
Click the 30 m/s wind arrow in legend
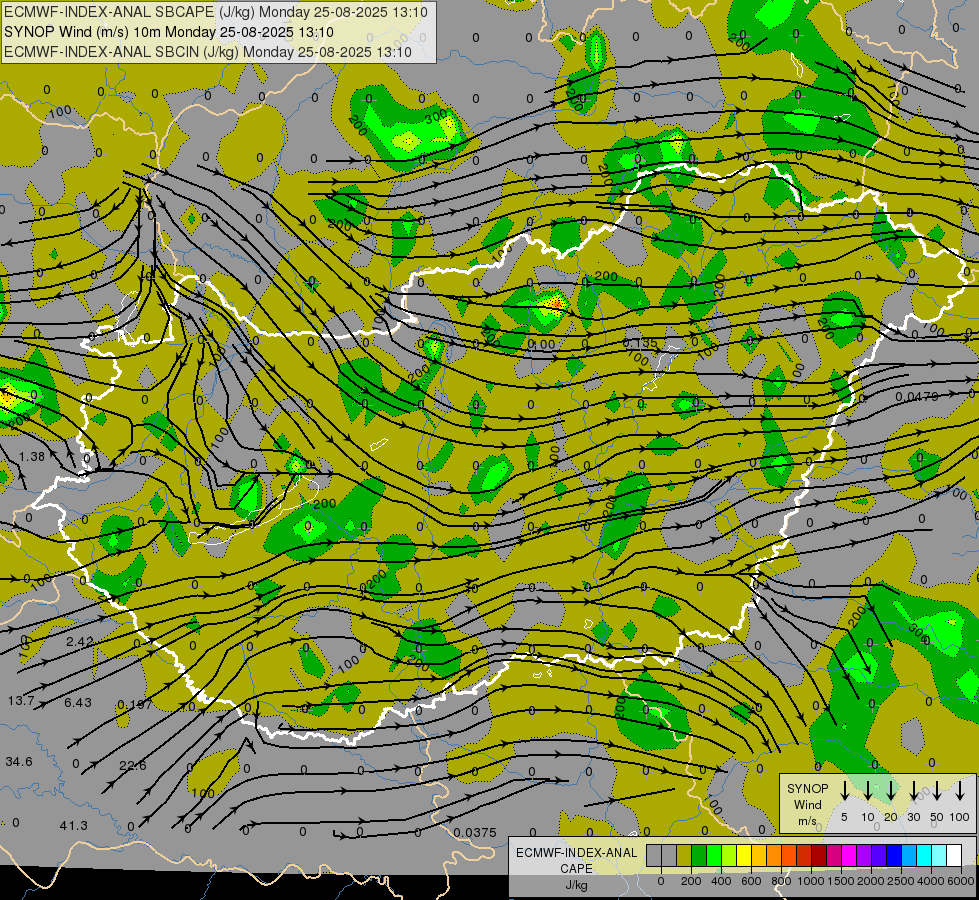(x=914, y=791)
